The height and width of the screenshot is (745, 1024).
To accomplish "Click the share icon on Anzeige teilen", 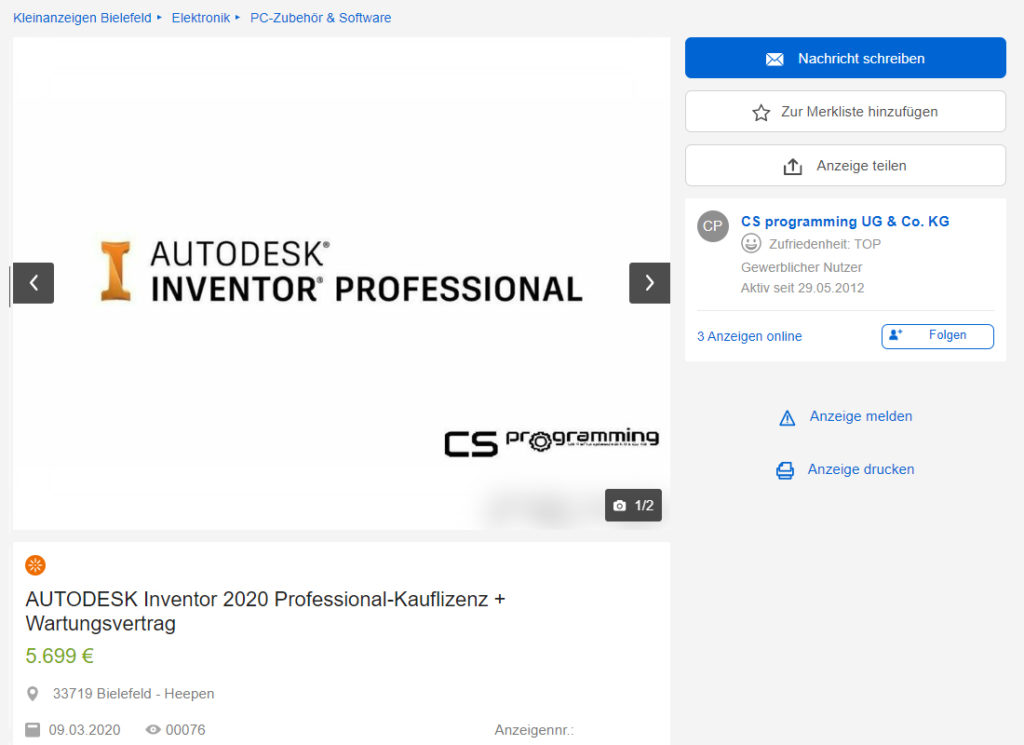I will point(793,164).
